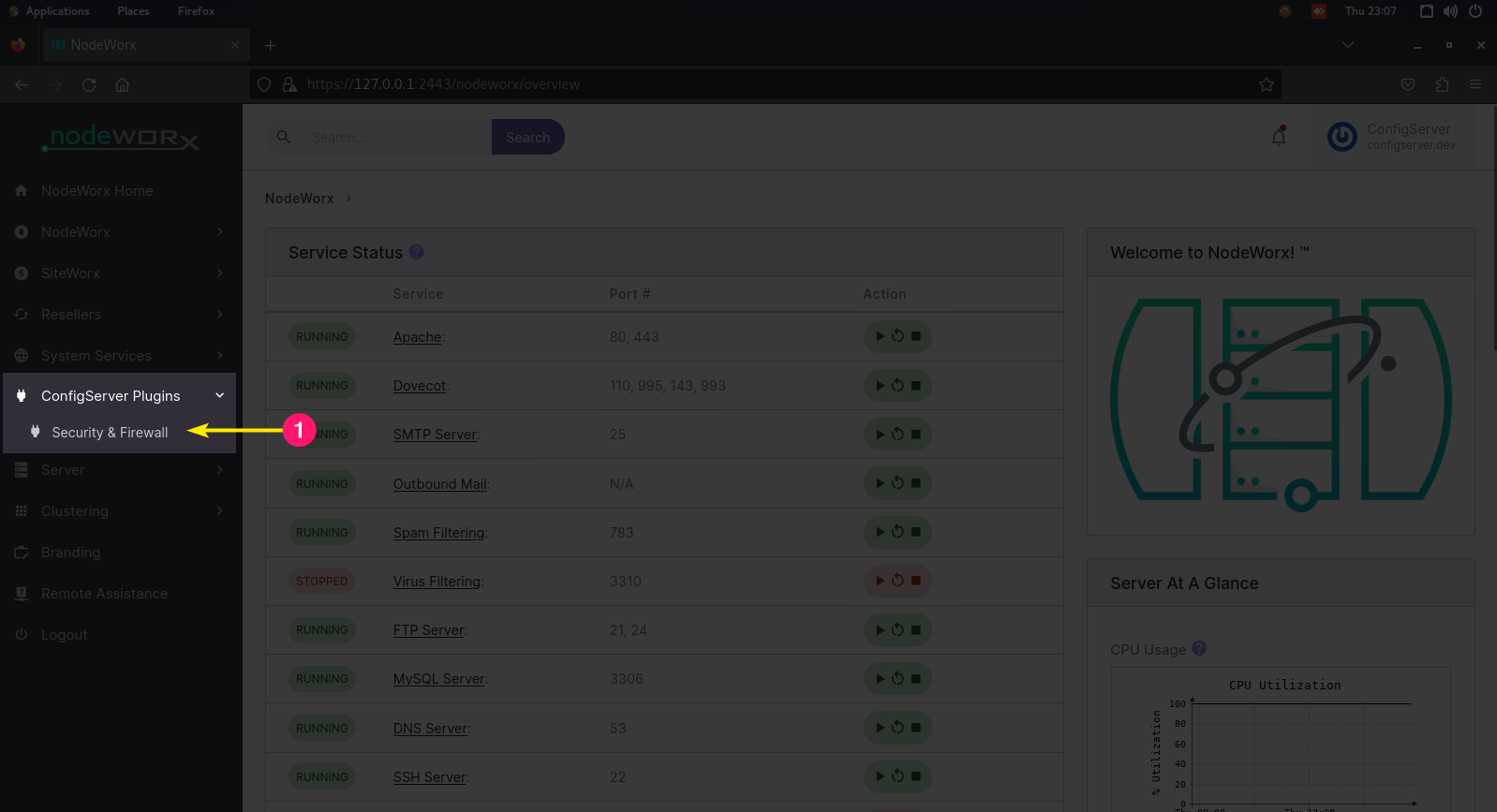Stop the SMTP Server service
The width and height of the screenshot is (1497, 812).
tap(916, 434)
